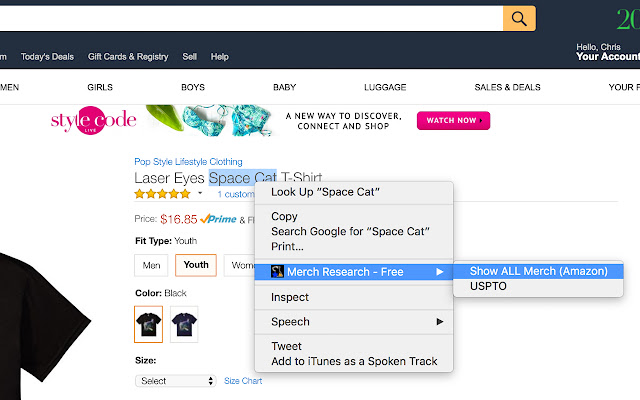The height and width of the screenshot is (400, 640).
Task: Open the Pop Style Lifestyle Clothing link
Action: (188, 161)
